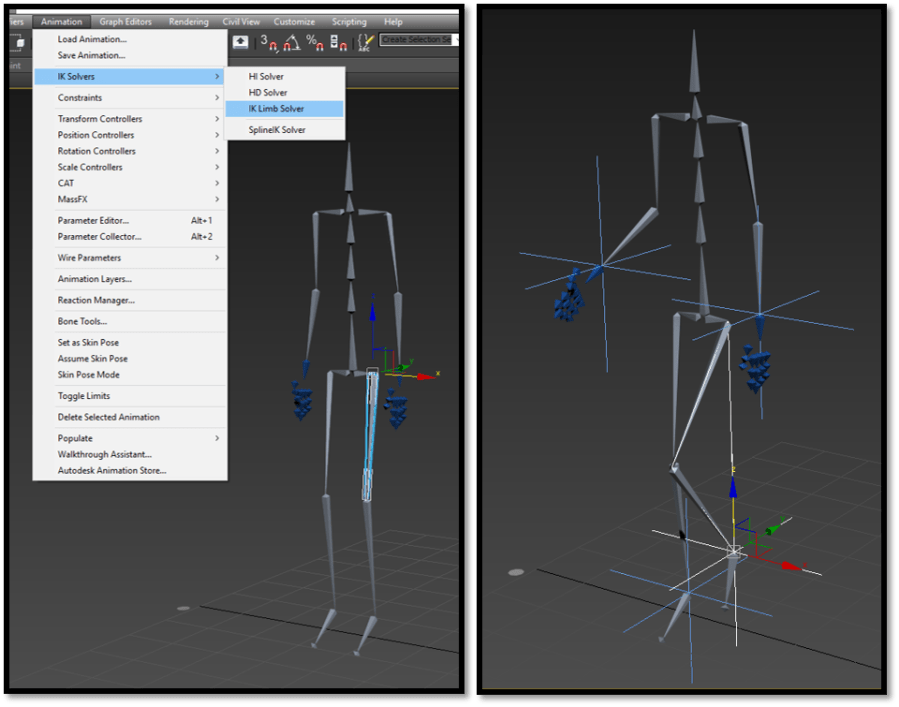Screen dimensions: 899x707
Task: Enable Skin Pose Mode
Action: click(88, 375)
